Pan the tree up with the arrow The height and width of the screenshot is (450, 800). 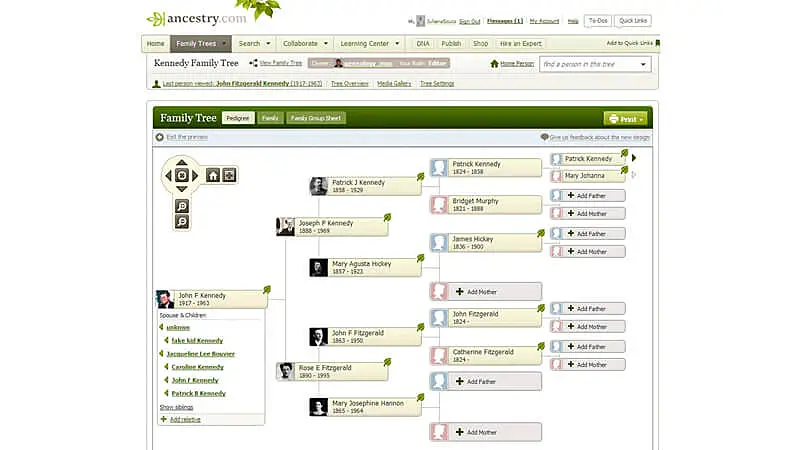point(182,162)
